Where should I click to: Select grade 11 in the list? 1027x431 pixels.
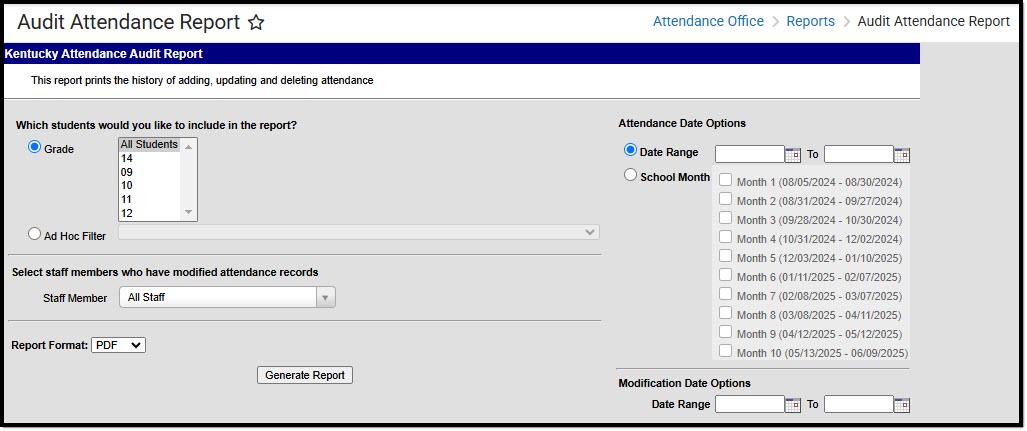149,199
